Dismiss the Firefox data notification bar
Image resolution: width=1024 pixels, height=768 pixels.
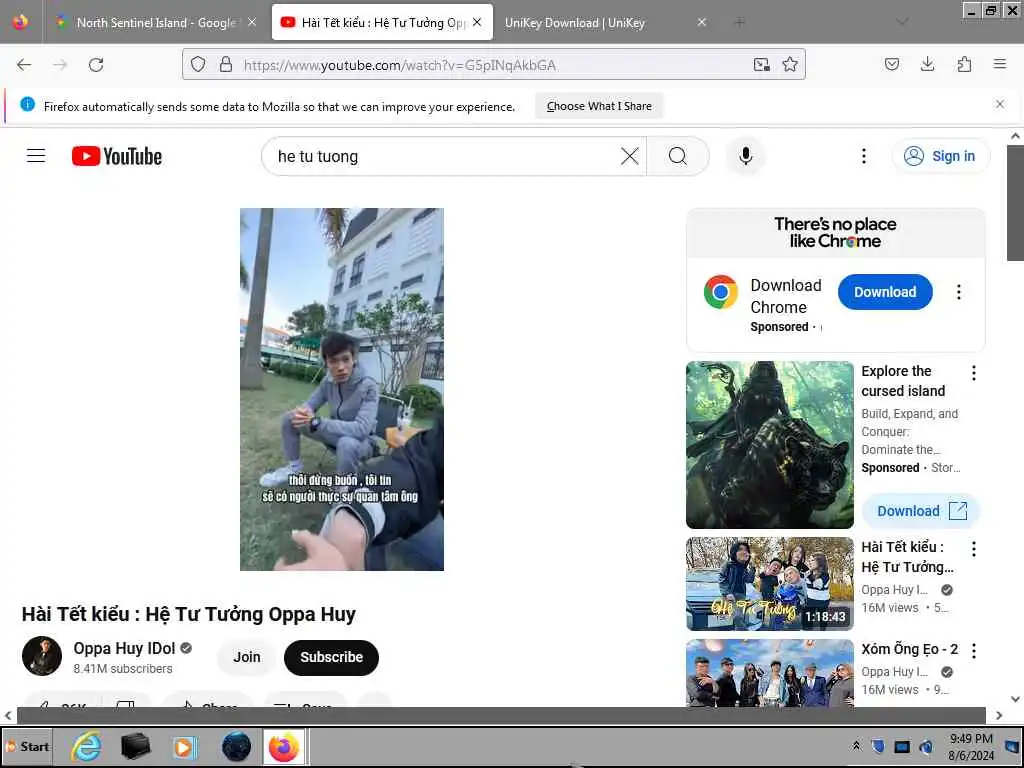point(1000,104)
